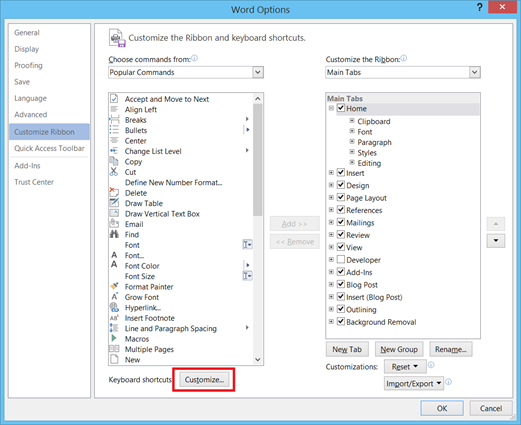This screenshot has height=425, width=521.
Task: Uncheck the Page Layout checkbox
Action: click(341, 197)
